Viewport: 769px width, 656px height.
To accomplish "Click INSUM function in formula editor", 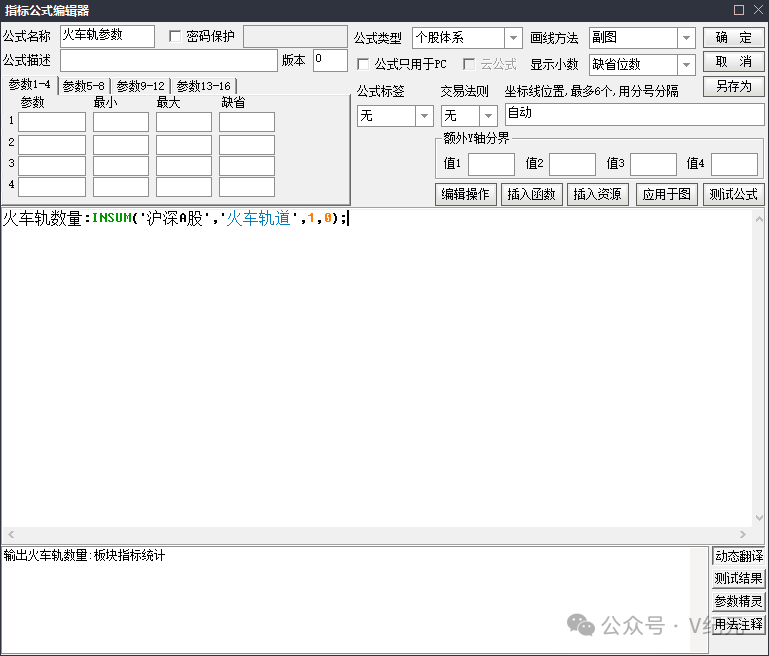I will [x=112, y=218].
